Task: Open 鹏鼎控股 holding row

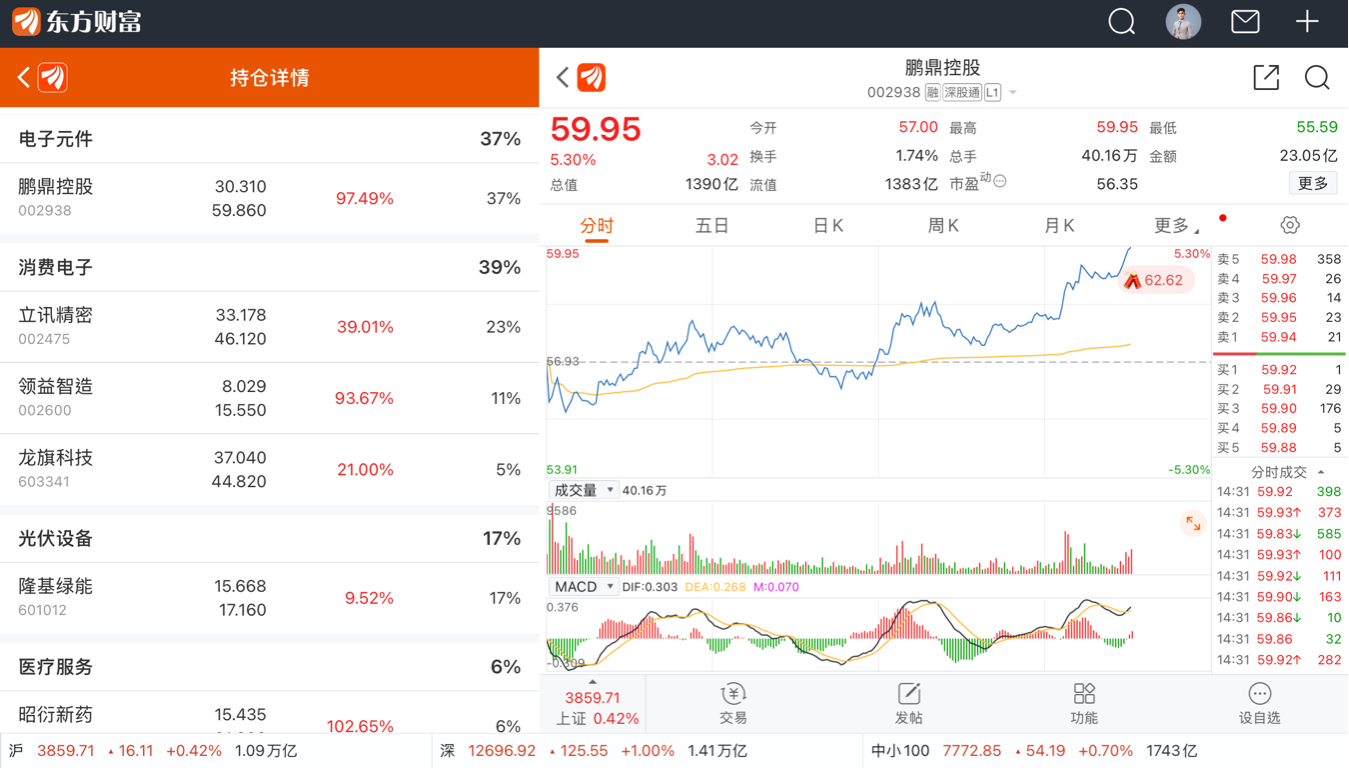Action: pos(270,198)
